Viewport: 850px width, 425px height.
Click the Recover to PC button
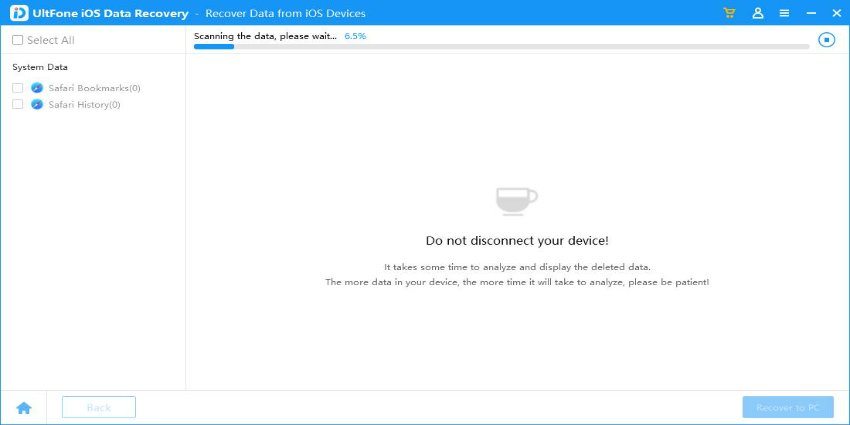point(788,408)
